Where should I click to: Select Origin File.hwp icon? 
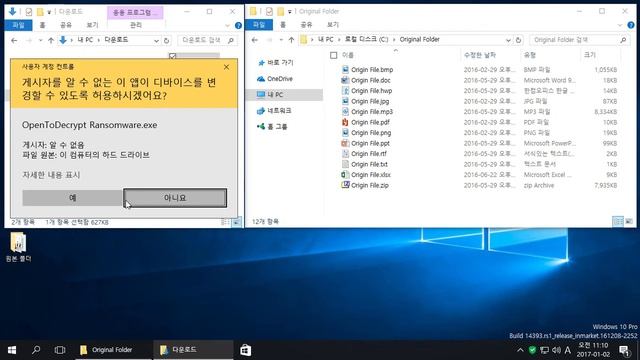pyautogui.click(x=345, y=91)
